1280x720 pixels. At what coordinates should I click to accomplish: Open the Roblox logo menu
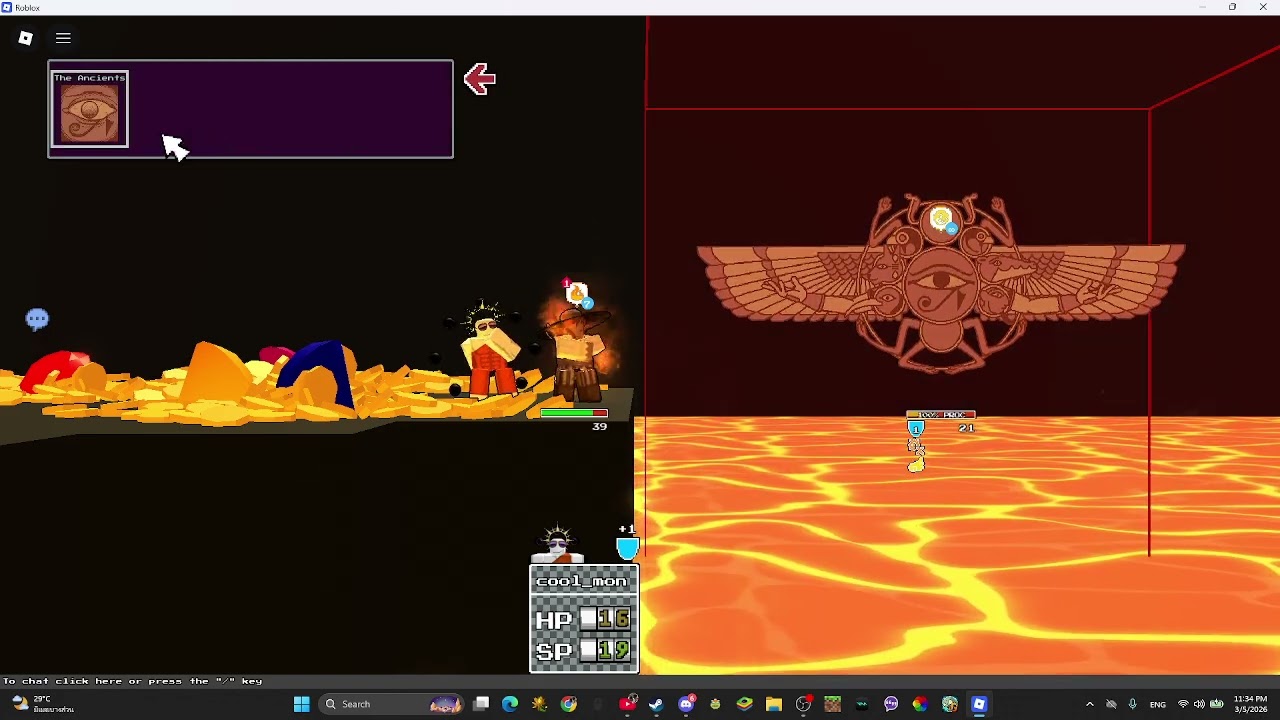tap(25, 38)
